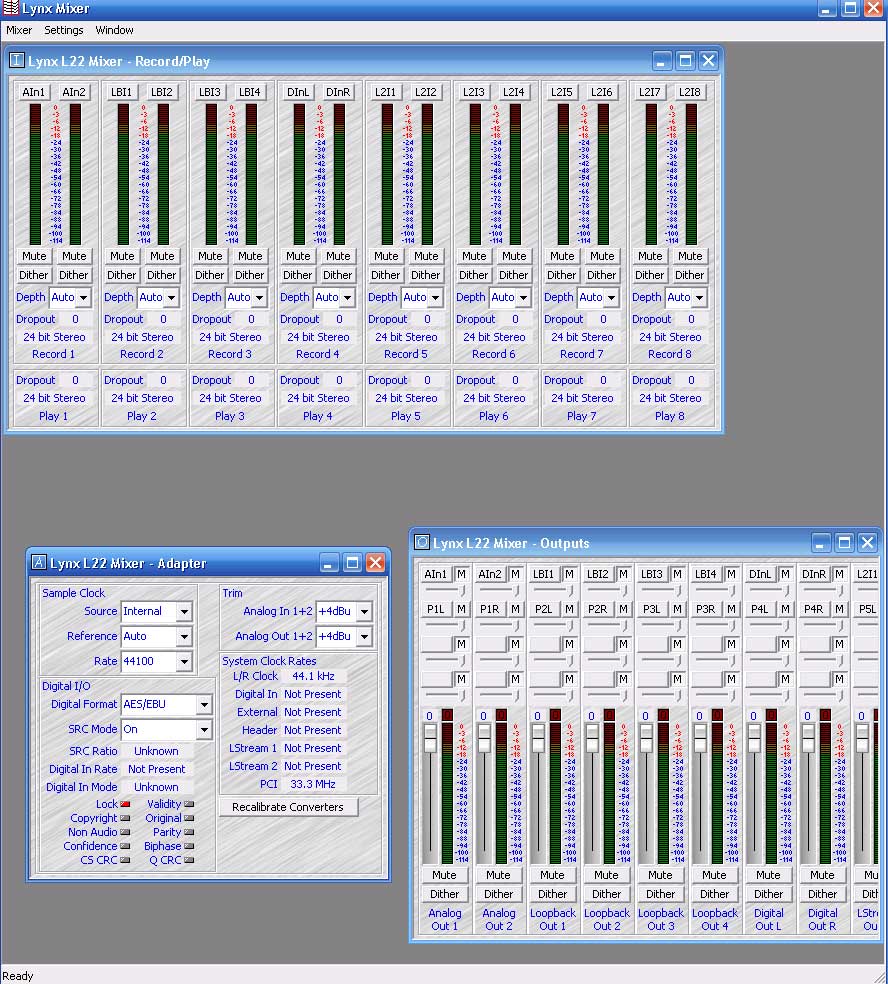Toggle Dither for DInL in Record/Play
Screen dimensions: 888x984
coord(297,275)
